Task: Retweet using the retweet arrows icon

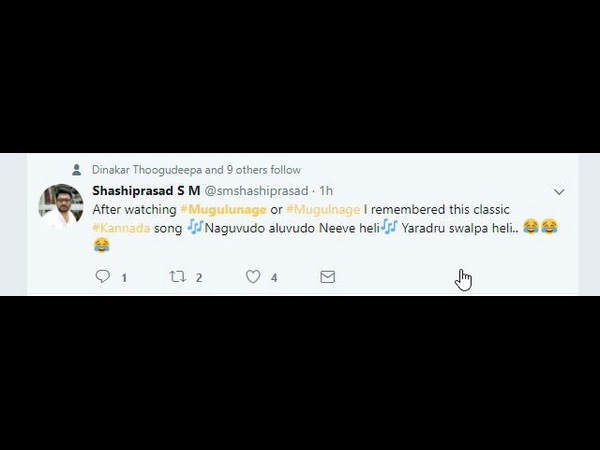Action: click(x=178, y=276)
